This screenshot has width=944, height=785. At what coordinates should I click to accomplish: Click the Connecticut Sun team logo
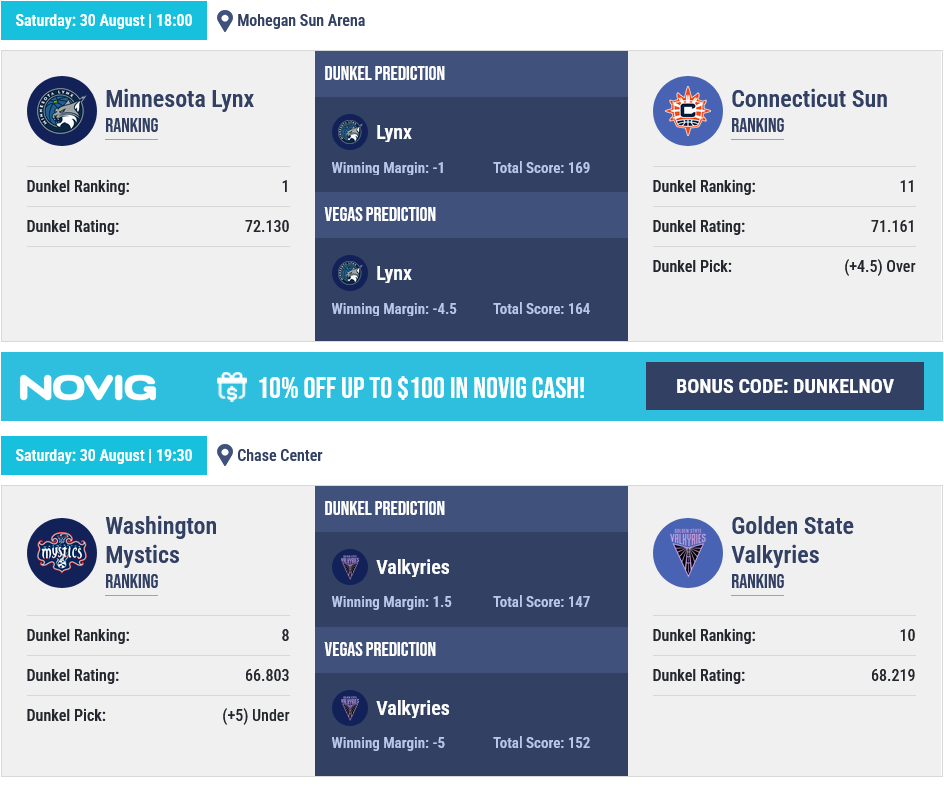coord(688,111)
